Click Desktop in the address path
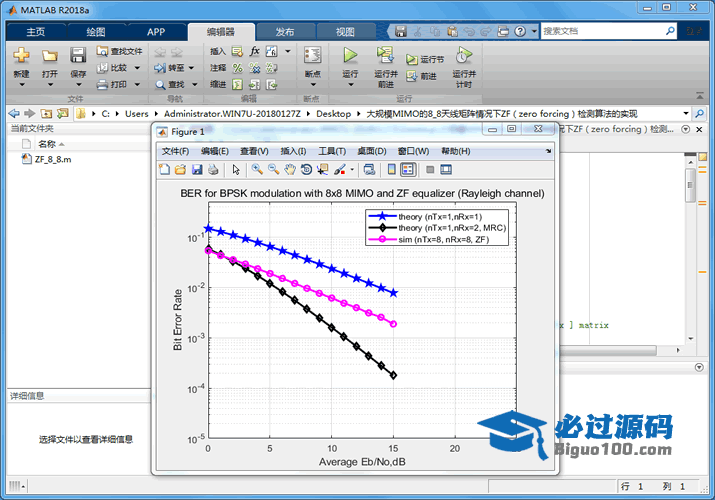This screenshot has height=500, width=715. pyautogui.click(x=334, y=113)
